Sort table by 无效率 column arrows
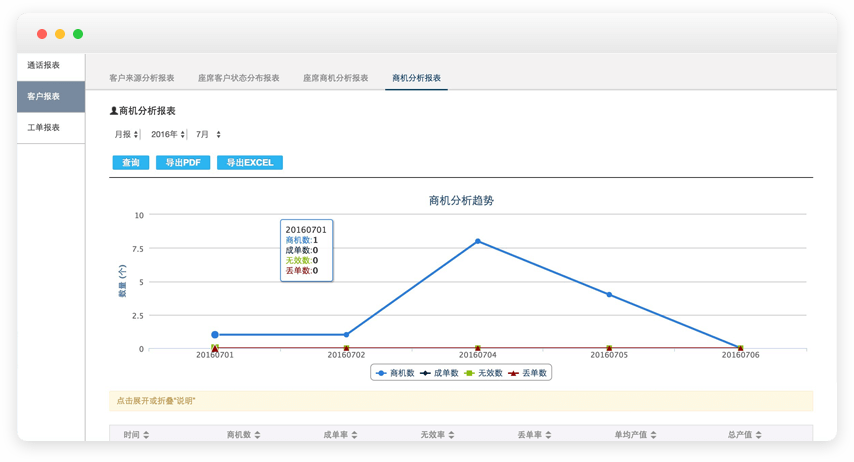Viewport: 854px width, 462px height. 451,435
